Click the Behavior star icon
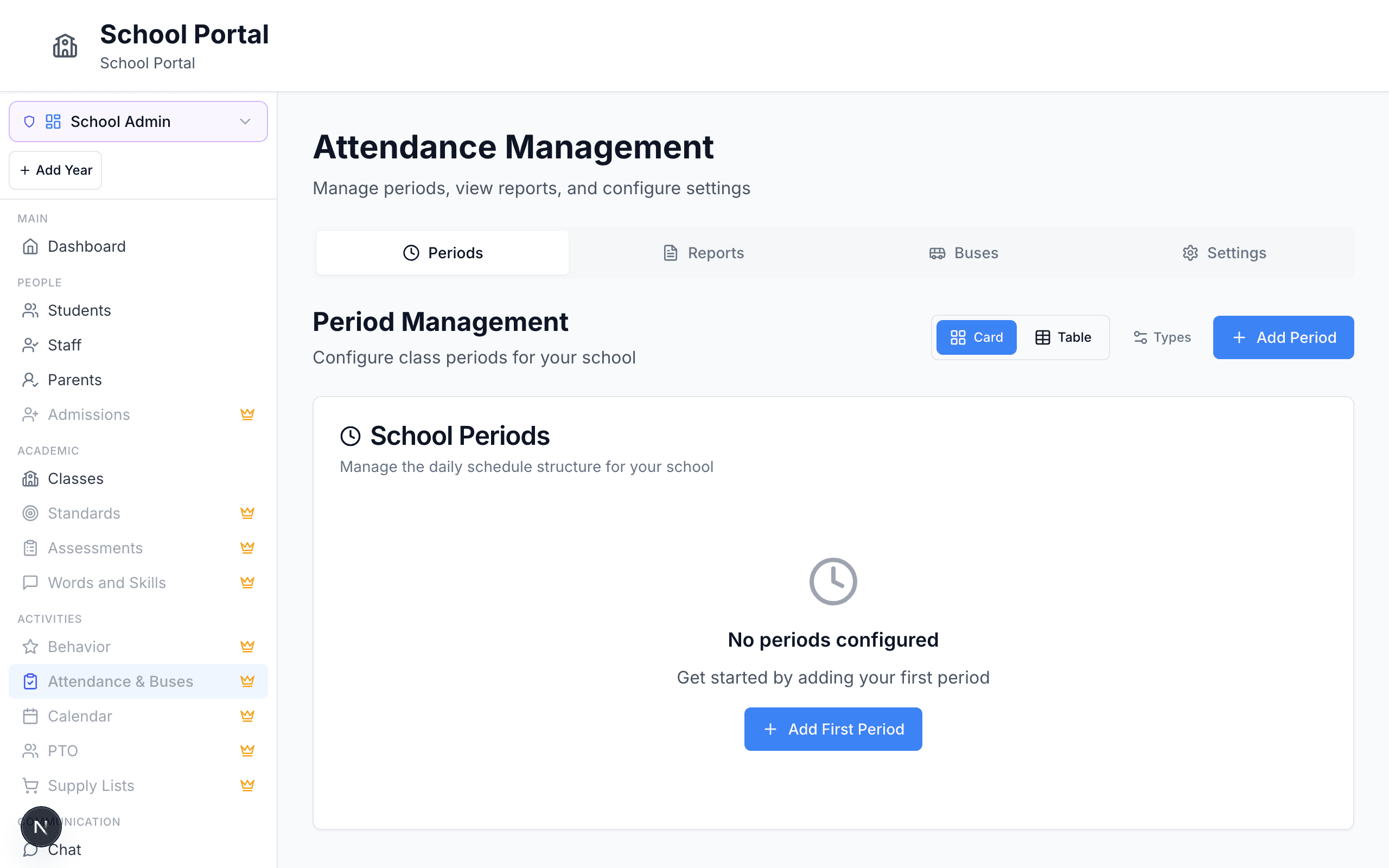The image size is (1389, 868). [x=30, y=647]
